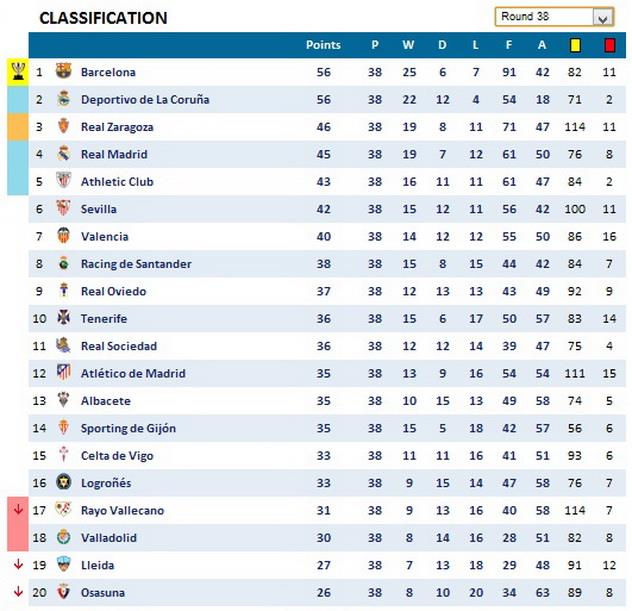Click the orange qualification marker beside Real Zaragoza
The image size is (632, 611).
click(18, 127)
